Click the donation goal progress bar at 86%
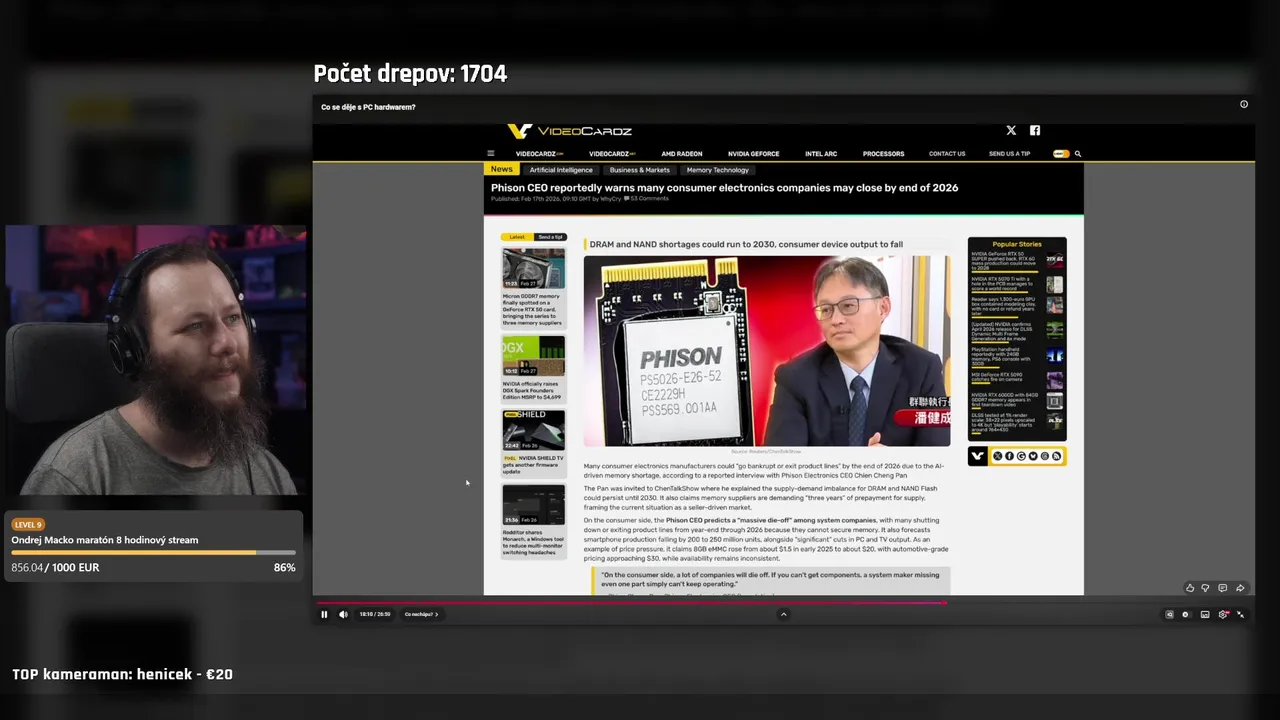Image resolution: width=1280 pixels, height=720 pixels. [153, 552]
